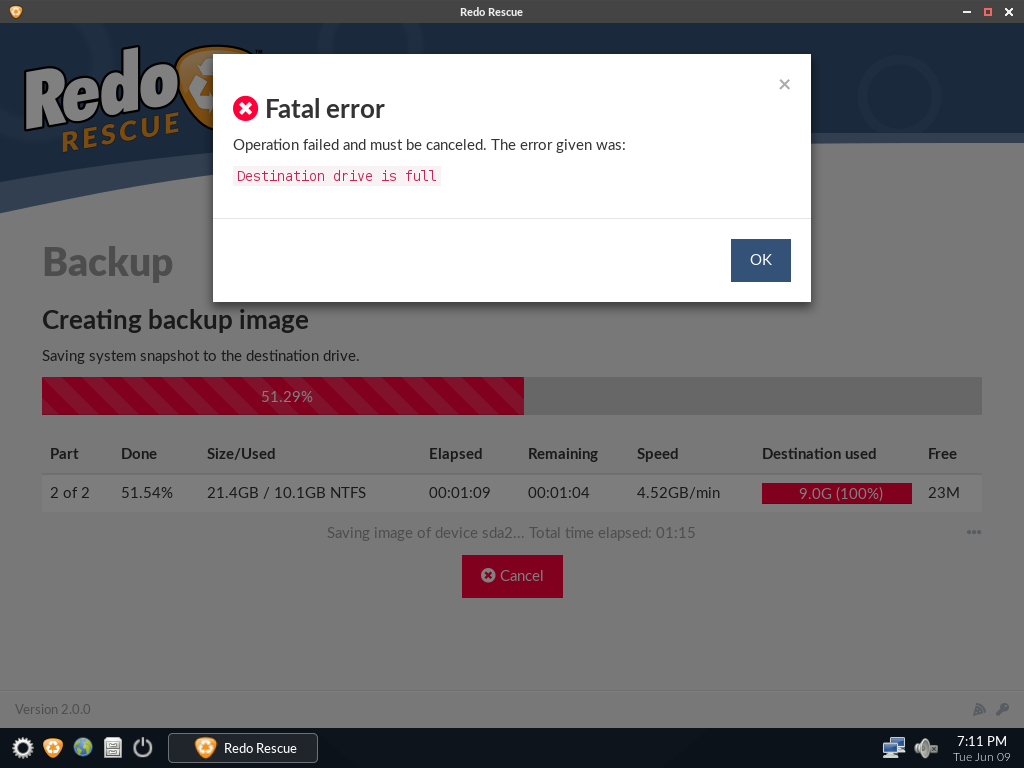Click the "4.52GB/min" speed value

click(679, 493)
